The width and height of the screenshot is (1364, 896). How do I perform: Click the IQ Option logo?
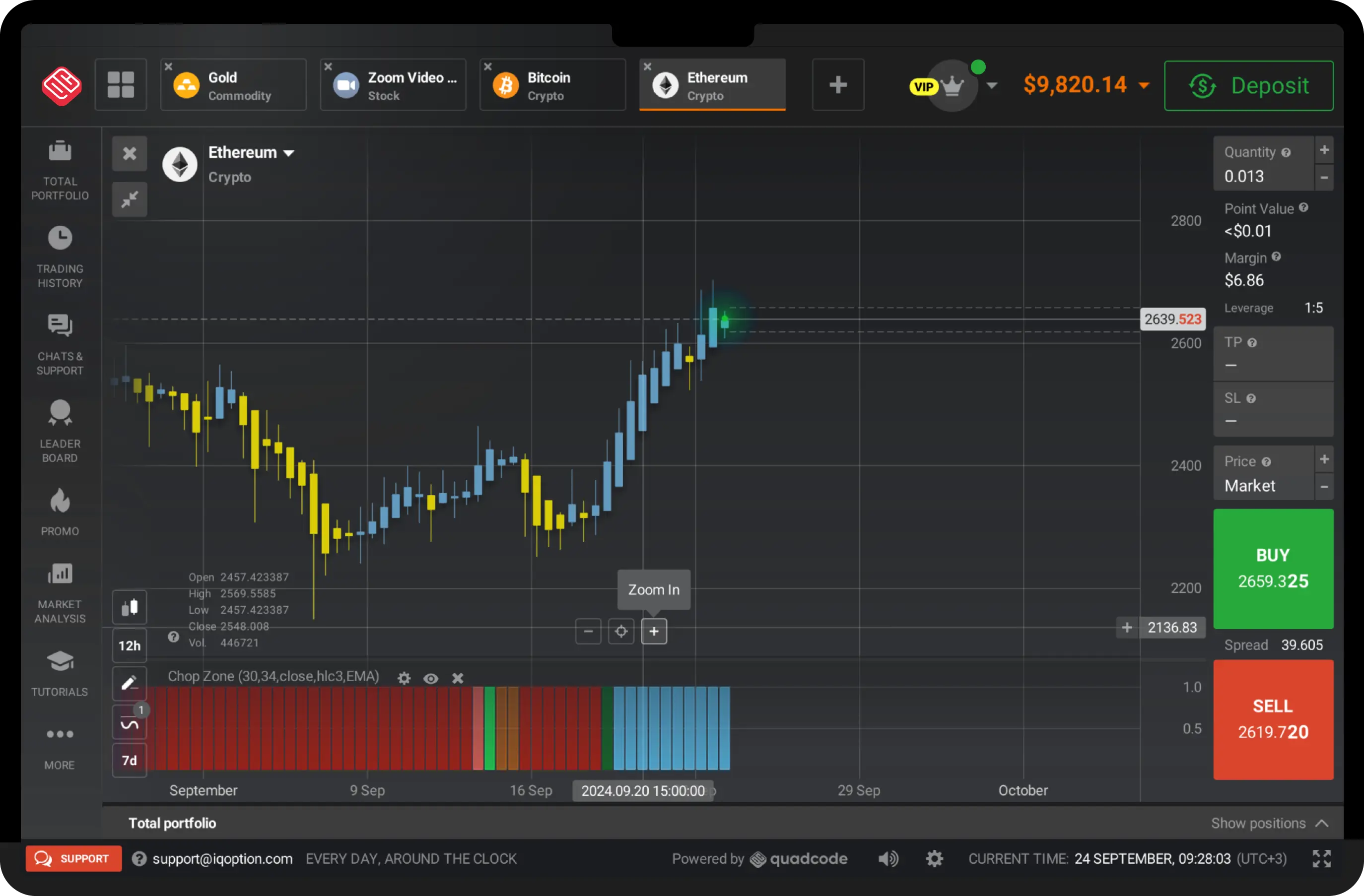62,85
